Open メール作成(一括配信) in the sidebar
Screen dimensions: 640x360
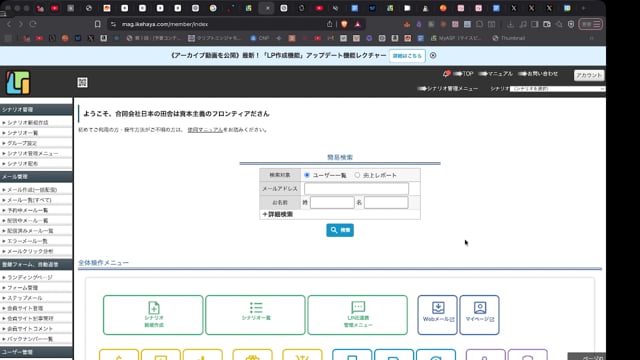click(x=32, y=190)
